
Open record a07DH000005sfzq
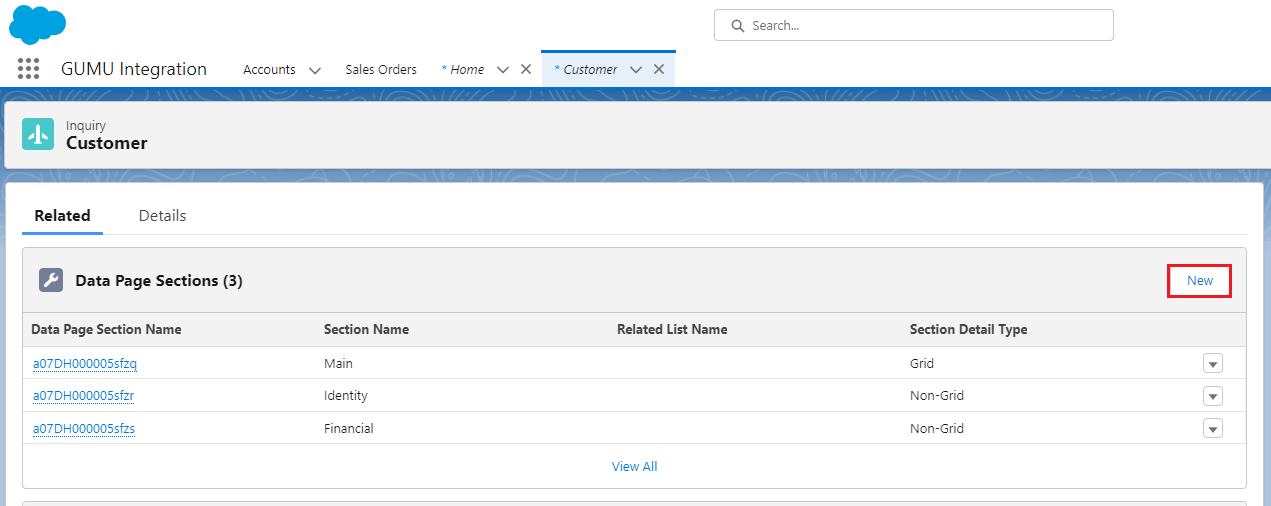(x=85, y=364)
